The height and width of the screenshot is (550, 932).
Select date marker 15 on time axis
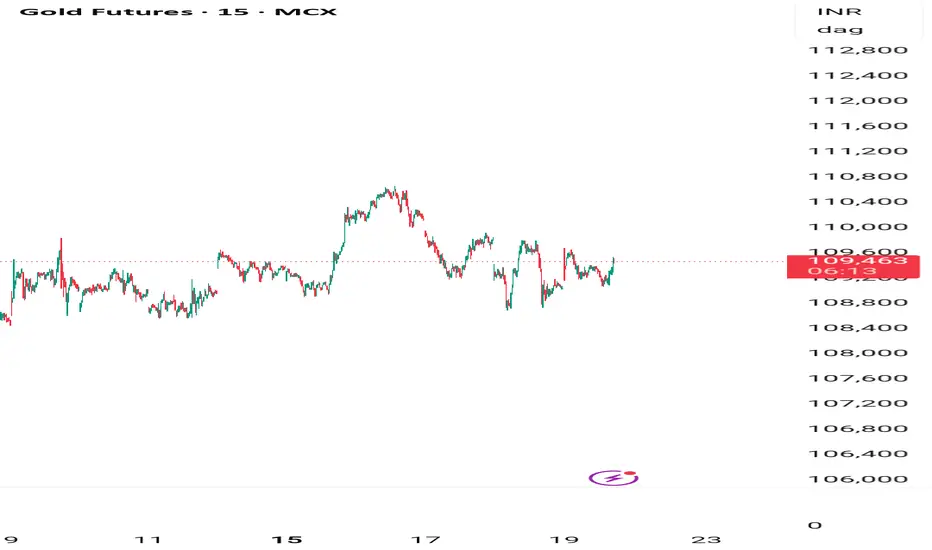[287, 539]
